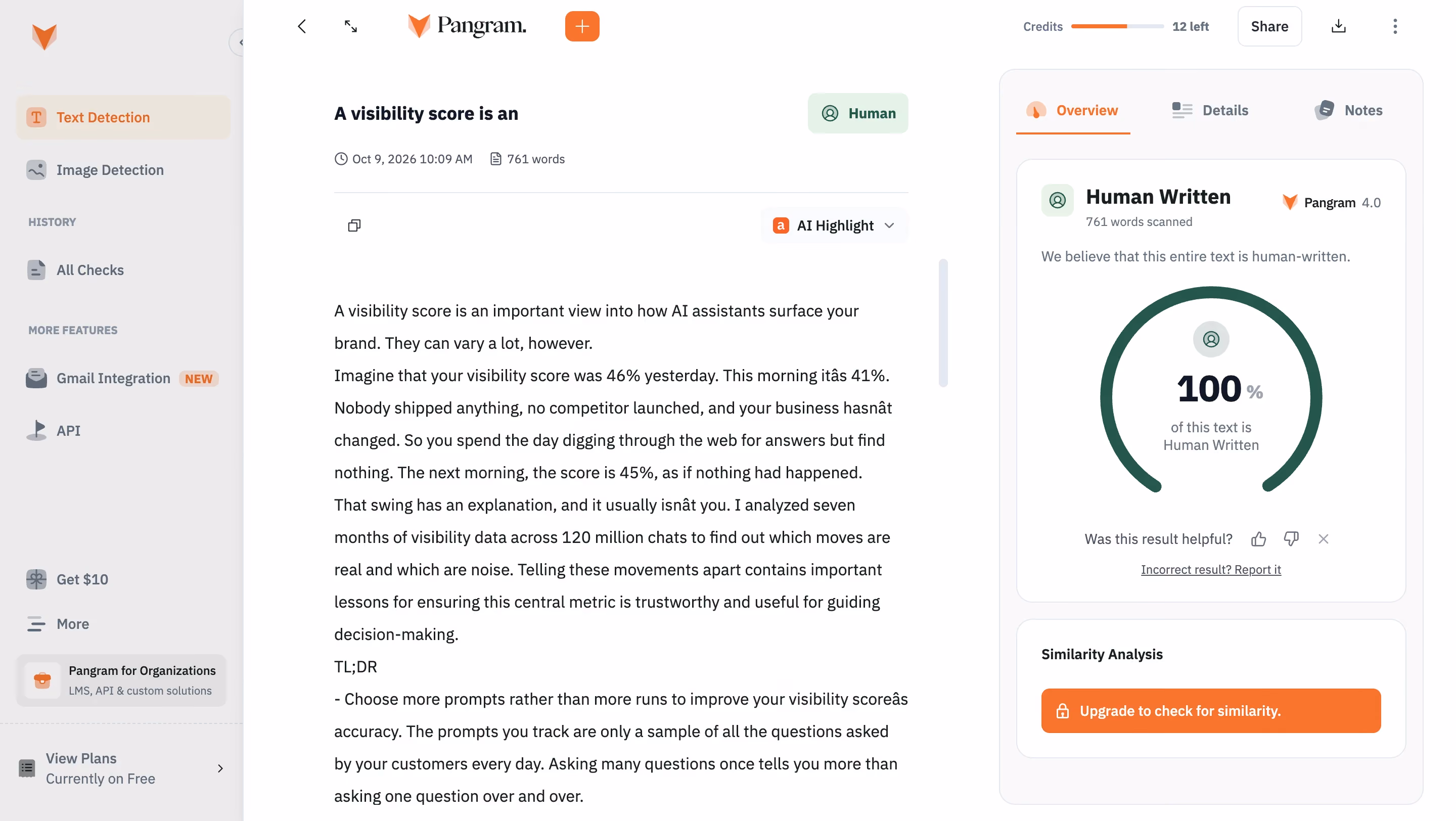Click the thumbs down feedback icon

click(1291, 538)
